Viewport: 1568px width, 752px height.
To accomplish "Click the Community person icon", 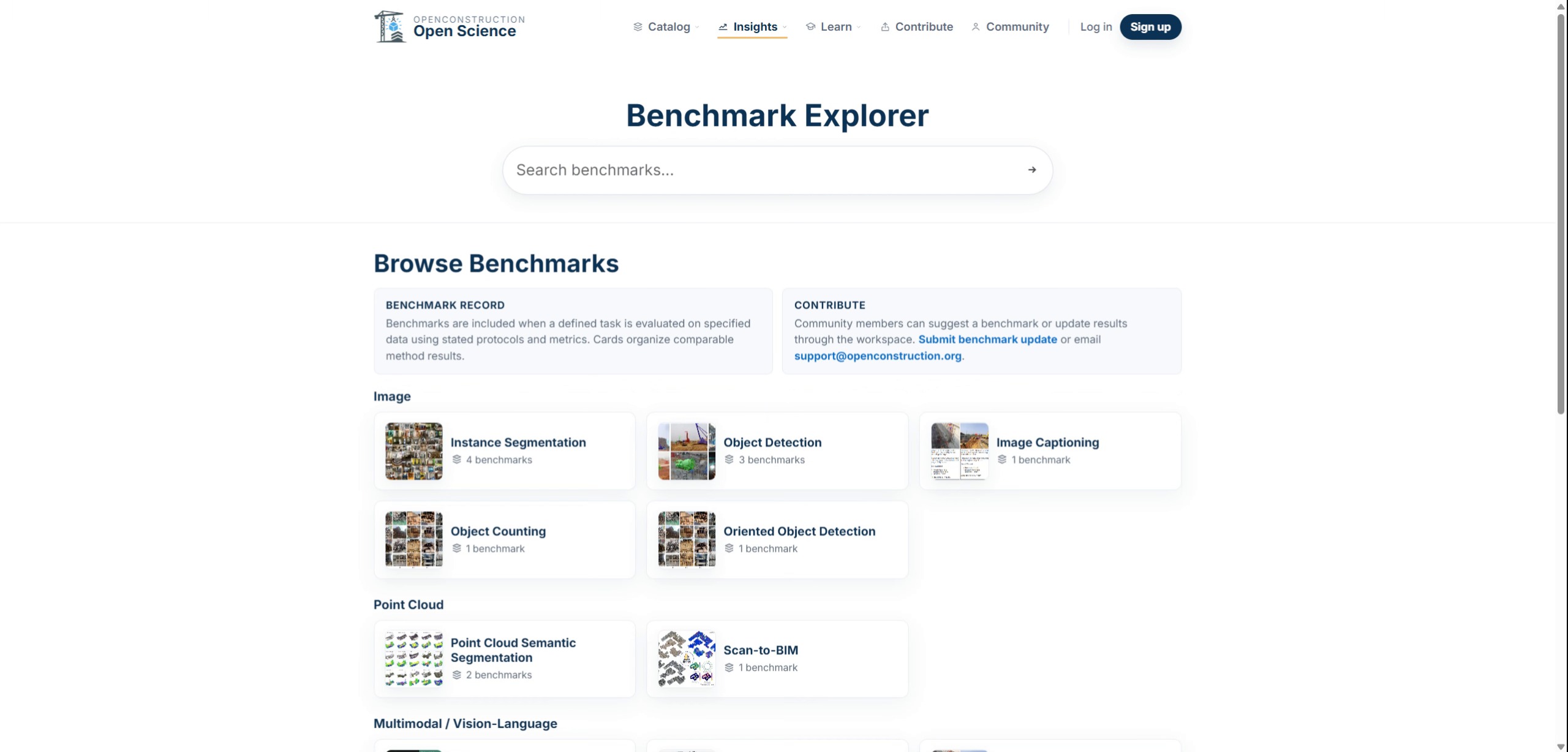I will (976, 27).
